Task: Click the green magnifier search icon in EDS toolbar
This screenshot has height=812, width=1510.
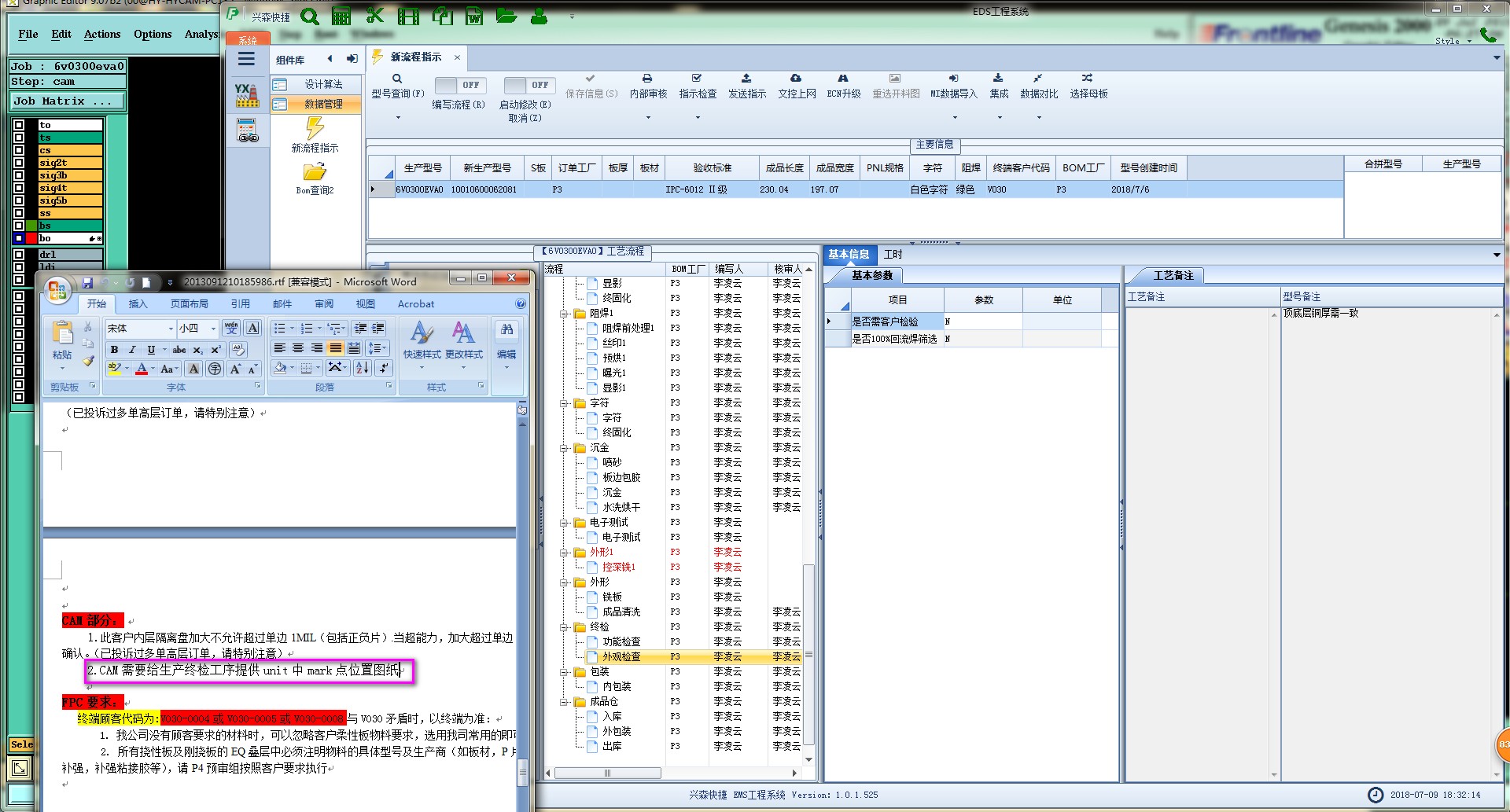Action: coord(310,17)
